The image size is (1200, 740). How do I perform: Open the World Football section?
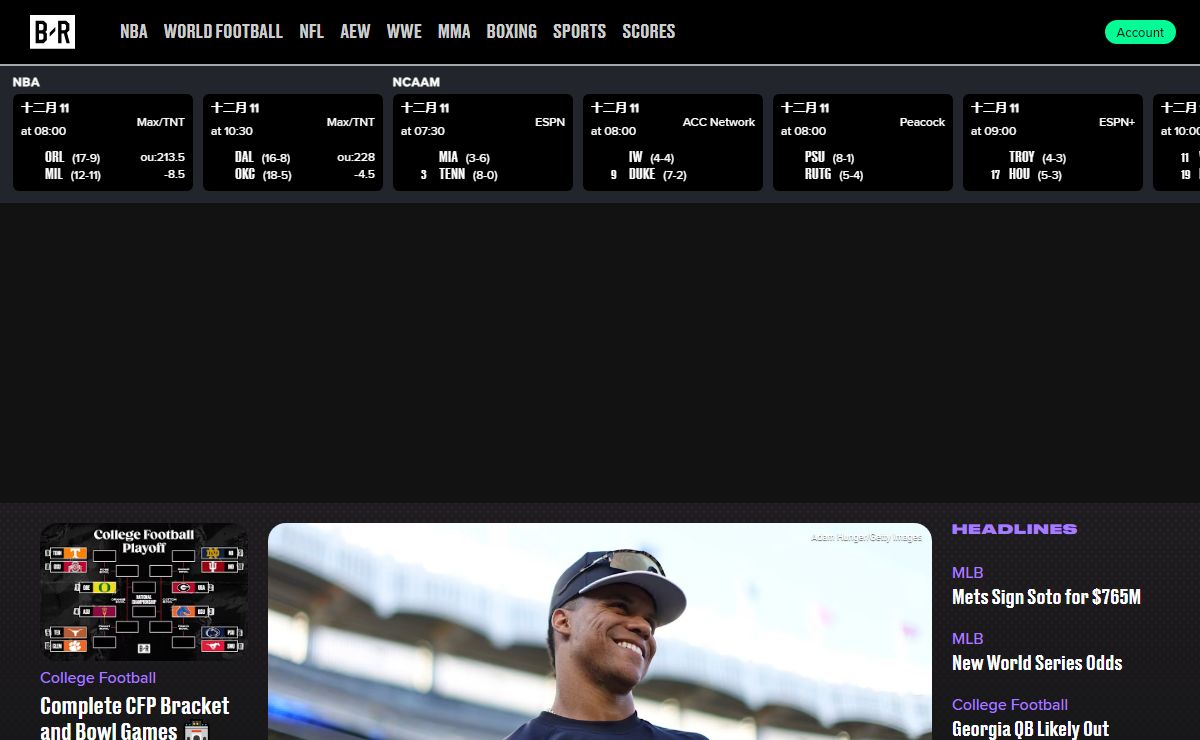pos(223,32)
